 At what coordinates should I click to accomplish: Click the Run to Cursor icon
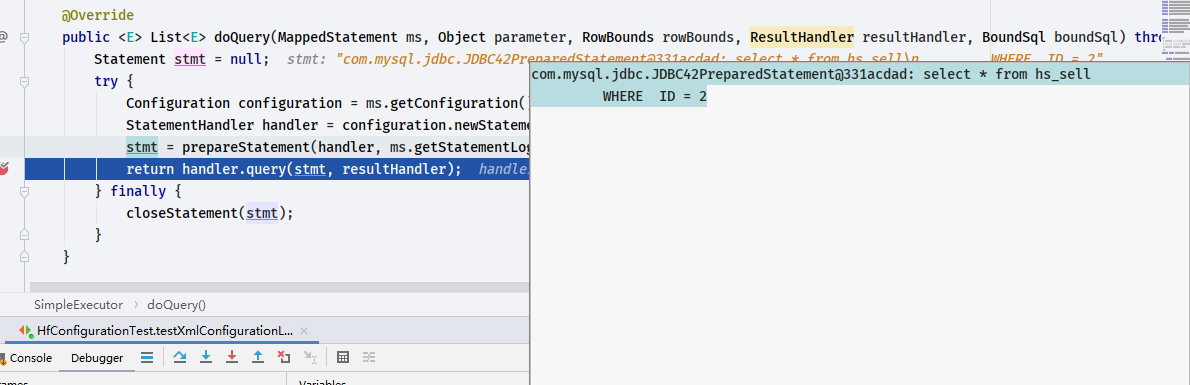310,357
